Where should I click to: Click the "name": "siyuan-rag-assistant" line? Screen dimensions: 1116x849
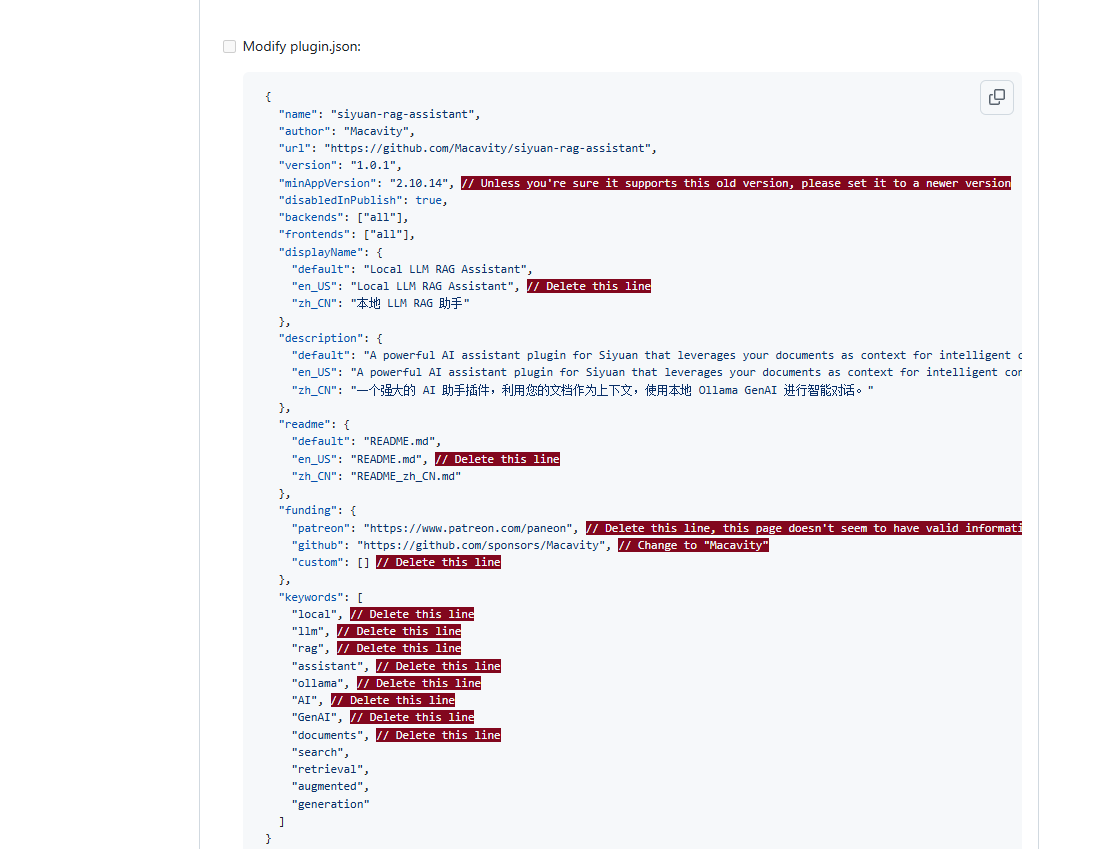[x=379, y=114]
